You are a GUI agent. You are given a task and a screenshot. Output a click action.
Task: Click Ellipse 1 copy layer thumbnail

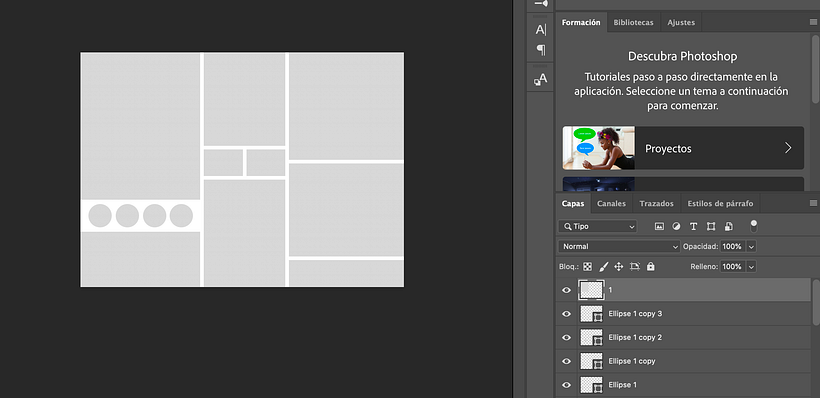[x=591, y=361]
